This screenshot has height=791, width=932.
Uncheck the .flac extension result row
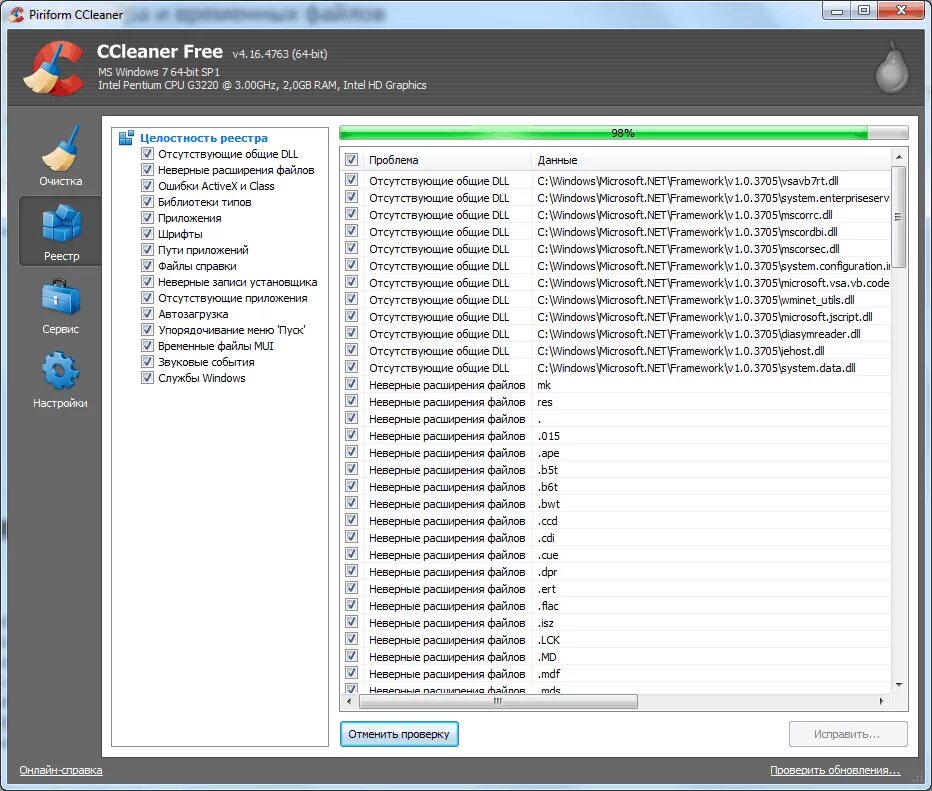point(351,606)
